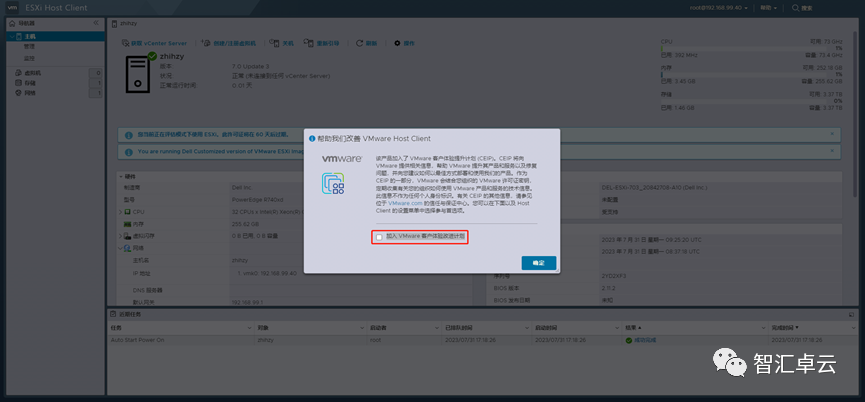The image size is (865, 402).
Task: Open the 对象 column dropdown in recent tasks
Action: tap(362, 328)
